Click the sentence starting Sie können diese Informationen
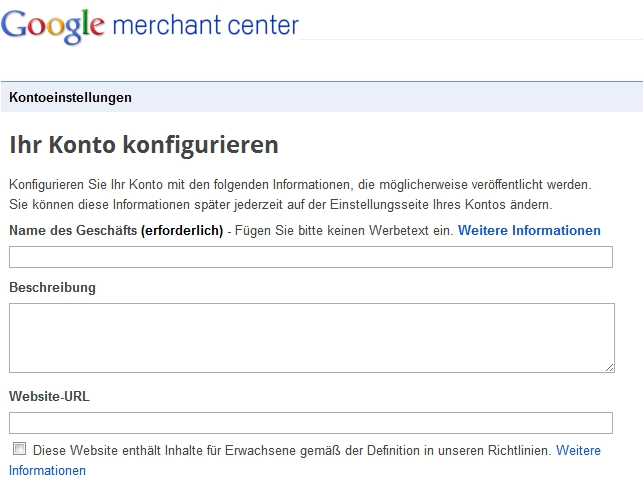The width and height of the screenshot is (643, 487). 281,204
